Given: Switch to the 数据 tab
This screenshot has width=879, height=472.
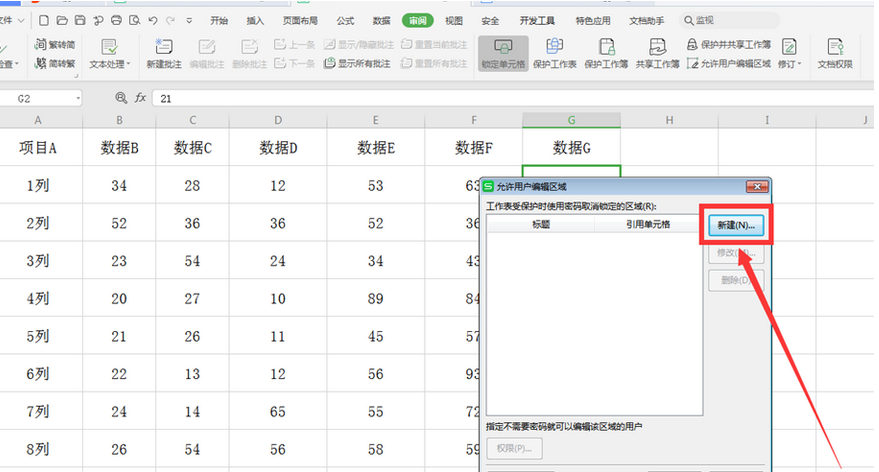Looking at the screenshot, I should [381, 21].
